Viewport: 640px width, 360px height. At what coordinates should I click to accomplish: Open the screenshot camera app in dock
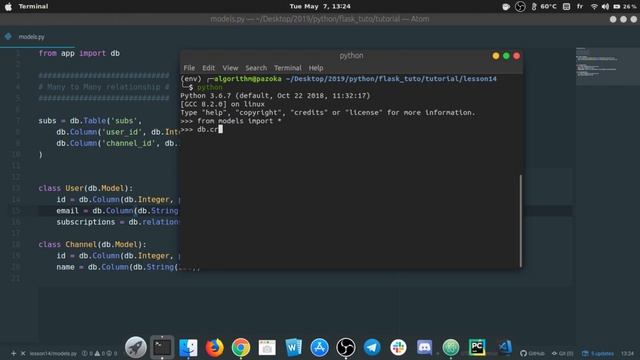pyautogui.click(x=267, y=348)
